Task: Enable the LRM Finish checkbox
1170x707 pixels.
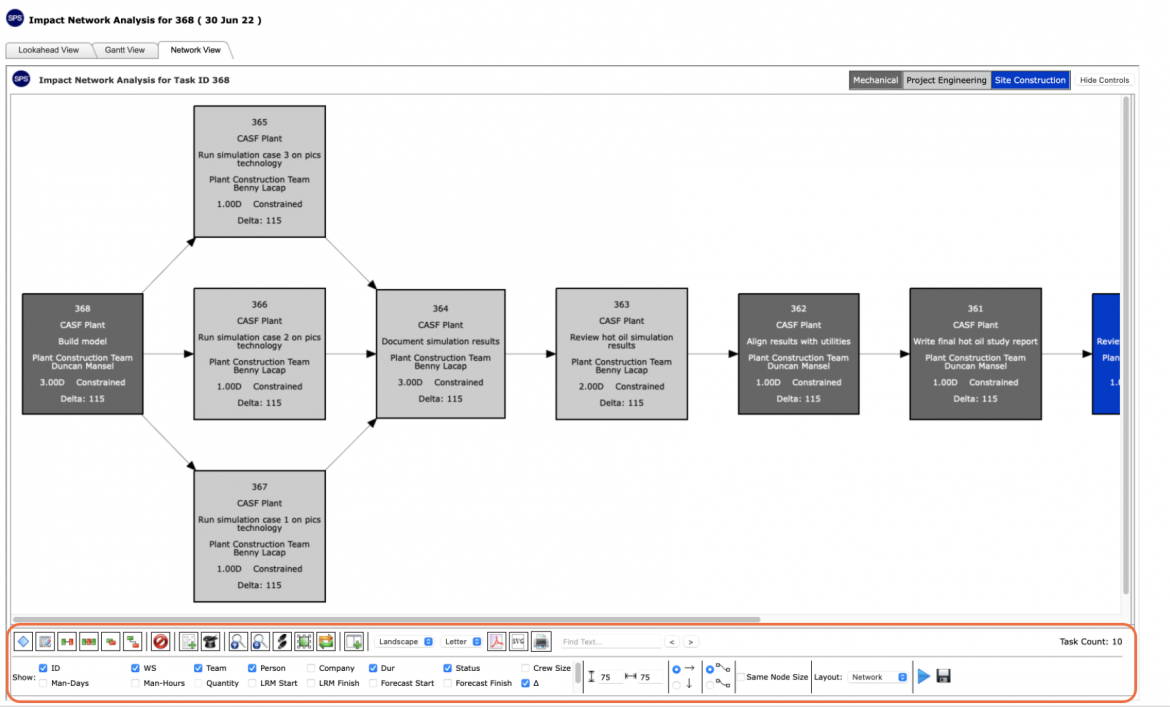Action: [311, 683]
